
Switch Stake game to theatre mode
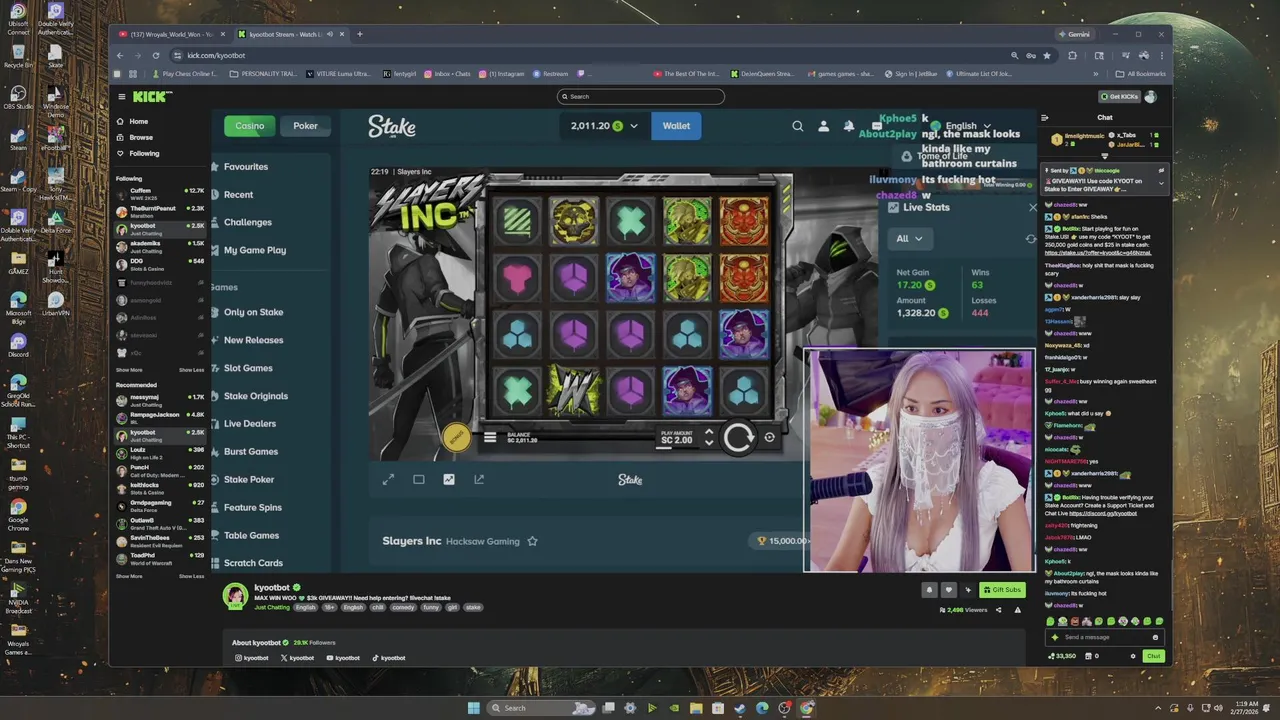coord(418,479)
